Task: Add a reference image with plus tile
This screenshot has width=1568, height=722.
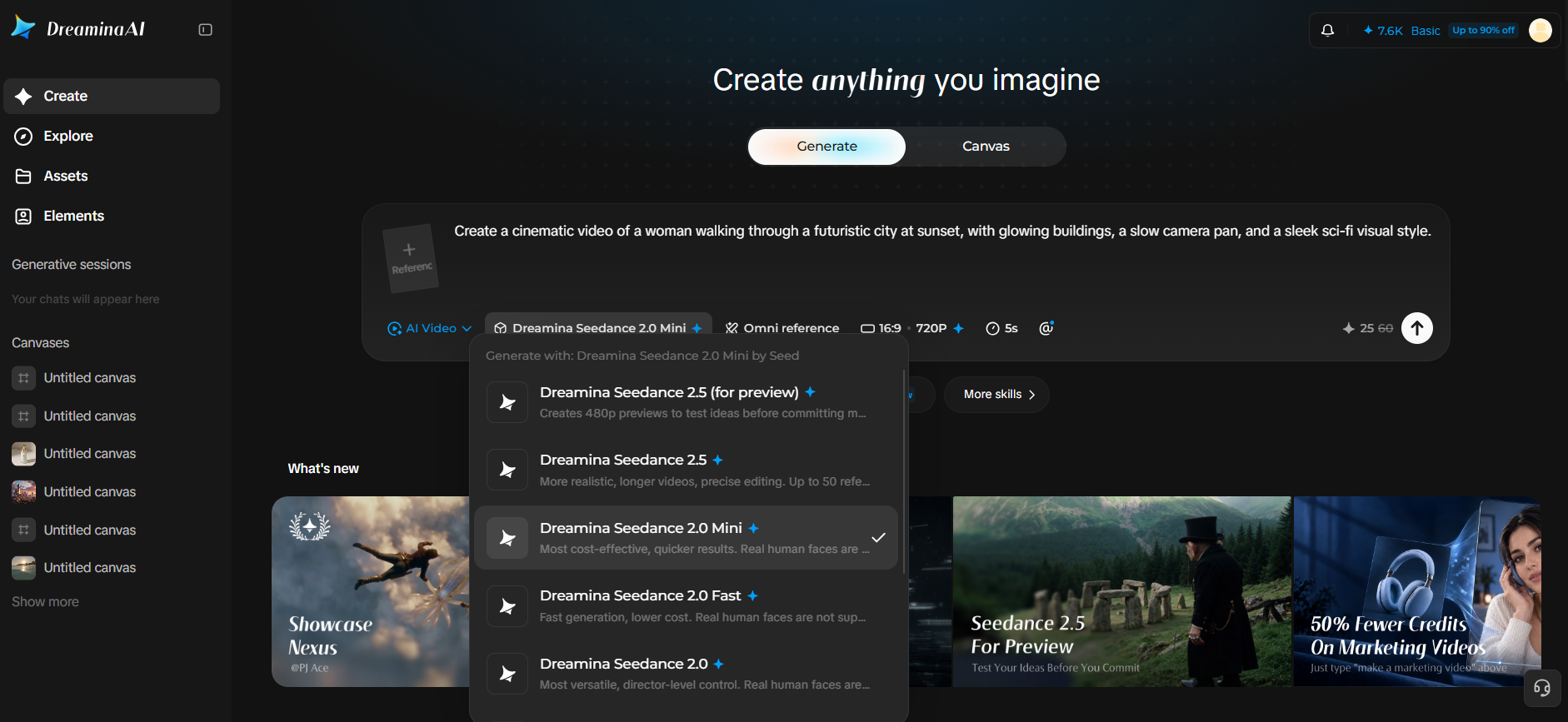Action: (x=410, y=258)
